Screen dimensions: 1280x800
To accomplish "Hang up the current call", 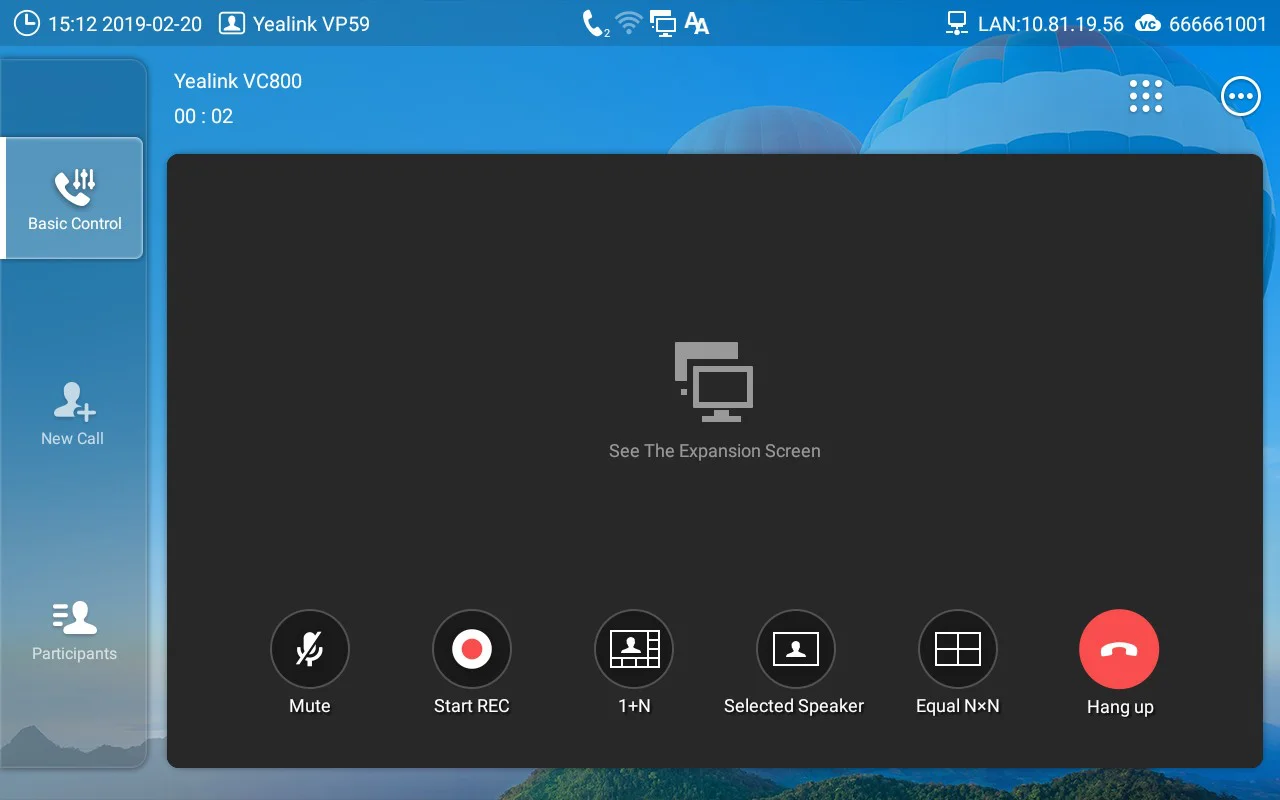I will click(x=1119, y=648).
